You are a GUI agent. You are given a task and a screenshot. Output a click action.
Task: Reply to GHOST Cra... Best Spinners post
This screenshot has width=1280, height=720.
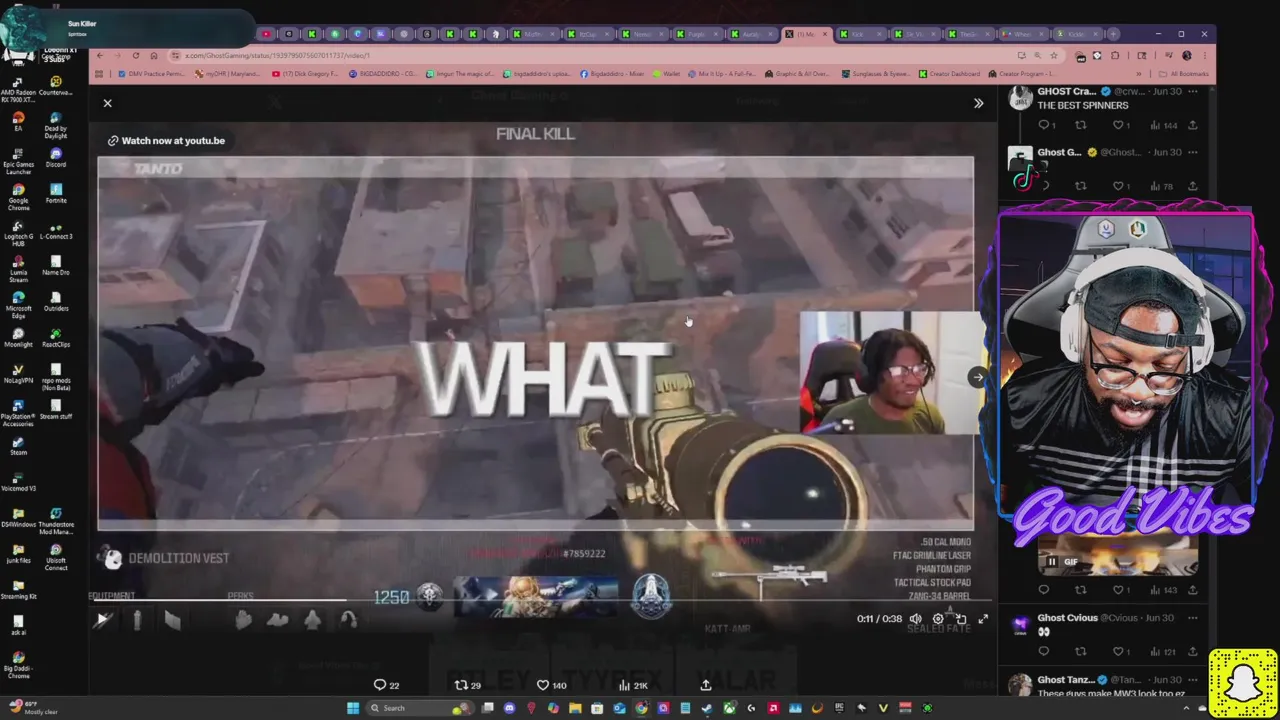tap(1043, 125)
